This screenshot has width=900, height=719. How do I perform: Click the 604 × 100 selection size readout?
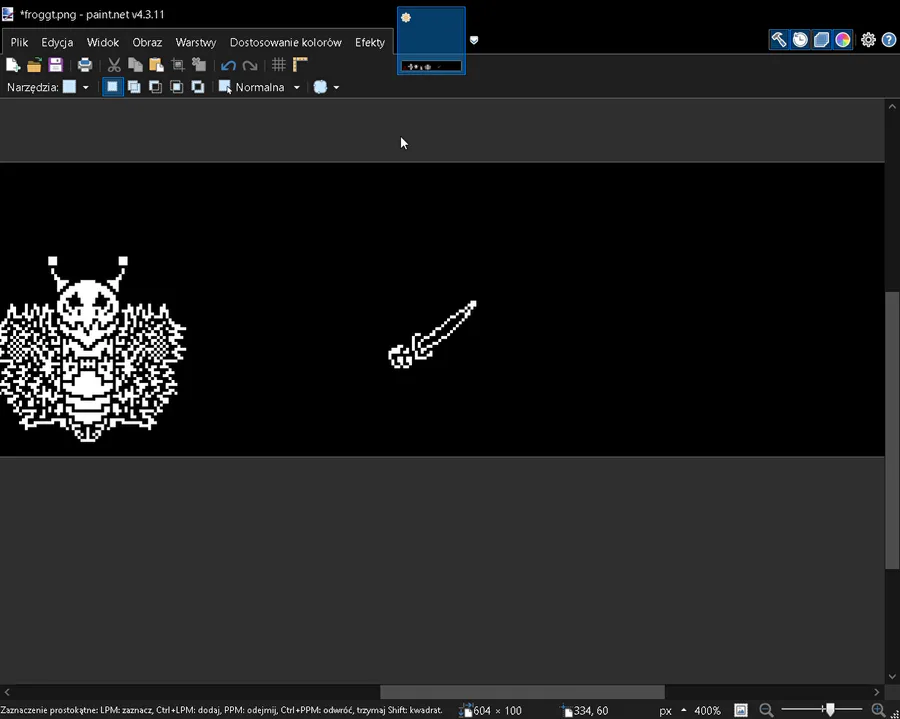click(x=497, y=711)
